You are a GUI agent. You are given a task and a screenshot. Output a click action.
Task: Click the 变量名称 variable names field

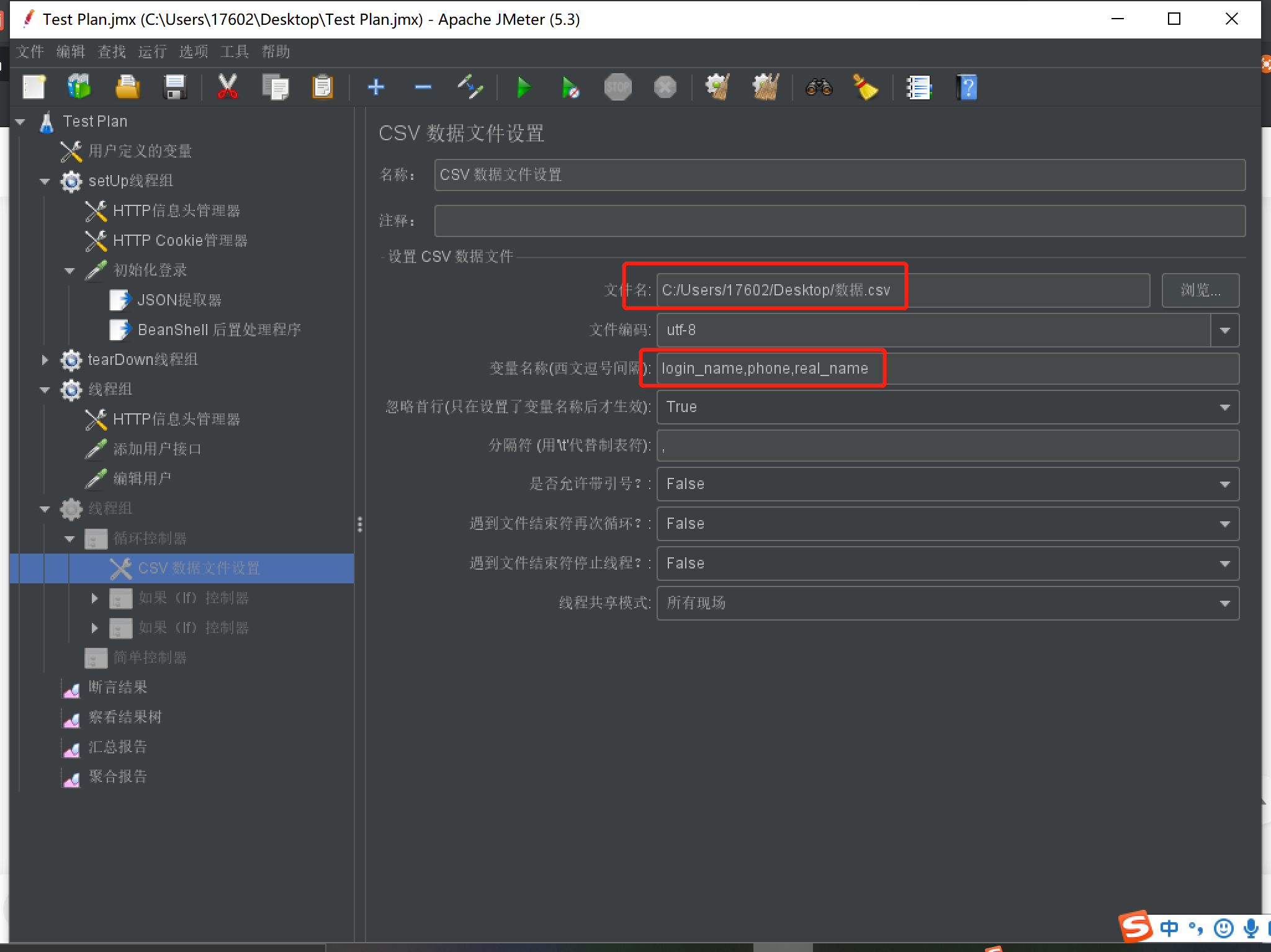(948, 369)
